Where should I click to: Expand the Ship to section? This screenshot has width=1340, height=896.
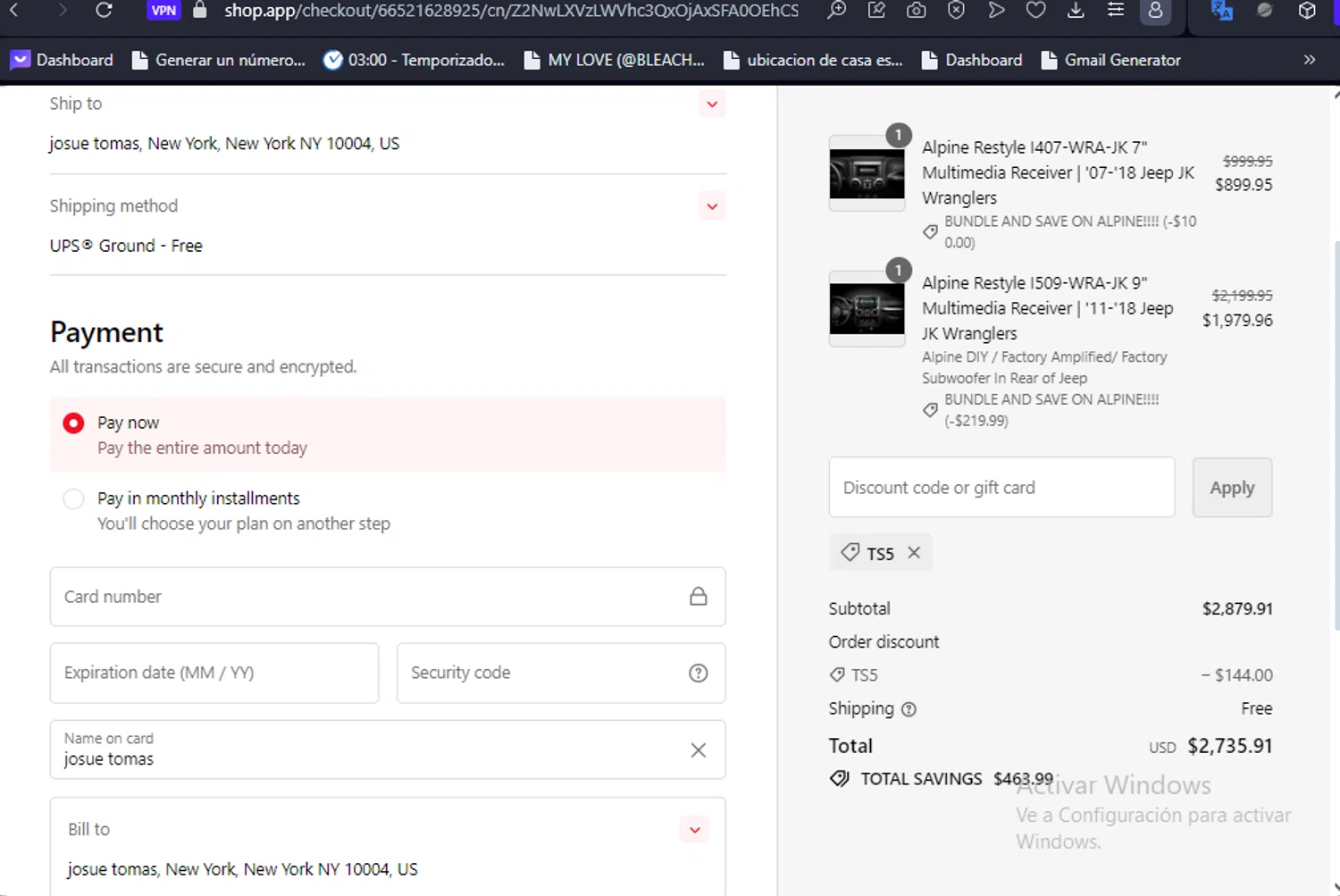712,104
